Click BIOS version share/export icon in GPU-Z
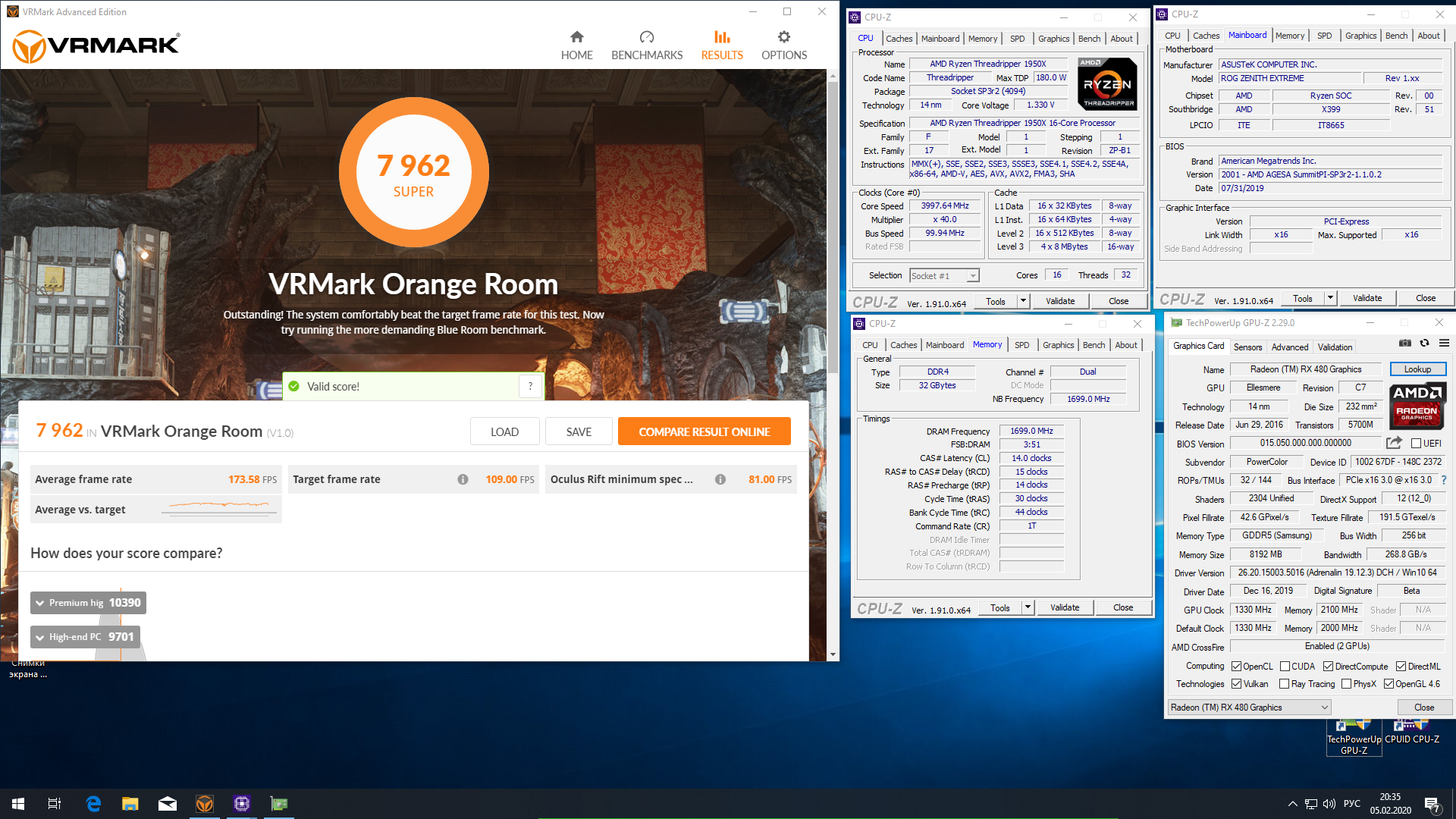 [x=1394, y=443]
